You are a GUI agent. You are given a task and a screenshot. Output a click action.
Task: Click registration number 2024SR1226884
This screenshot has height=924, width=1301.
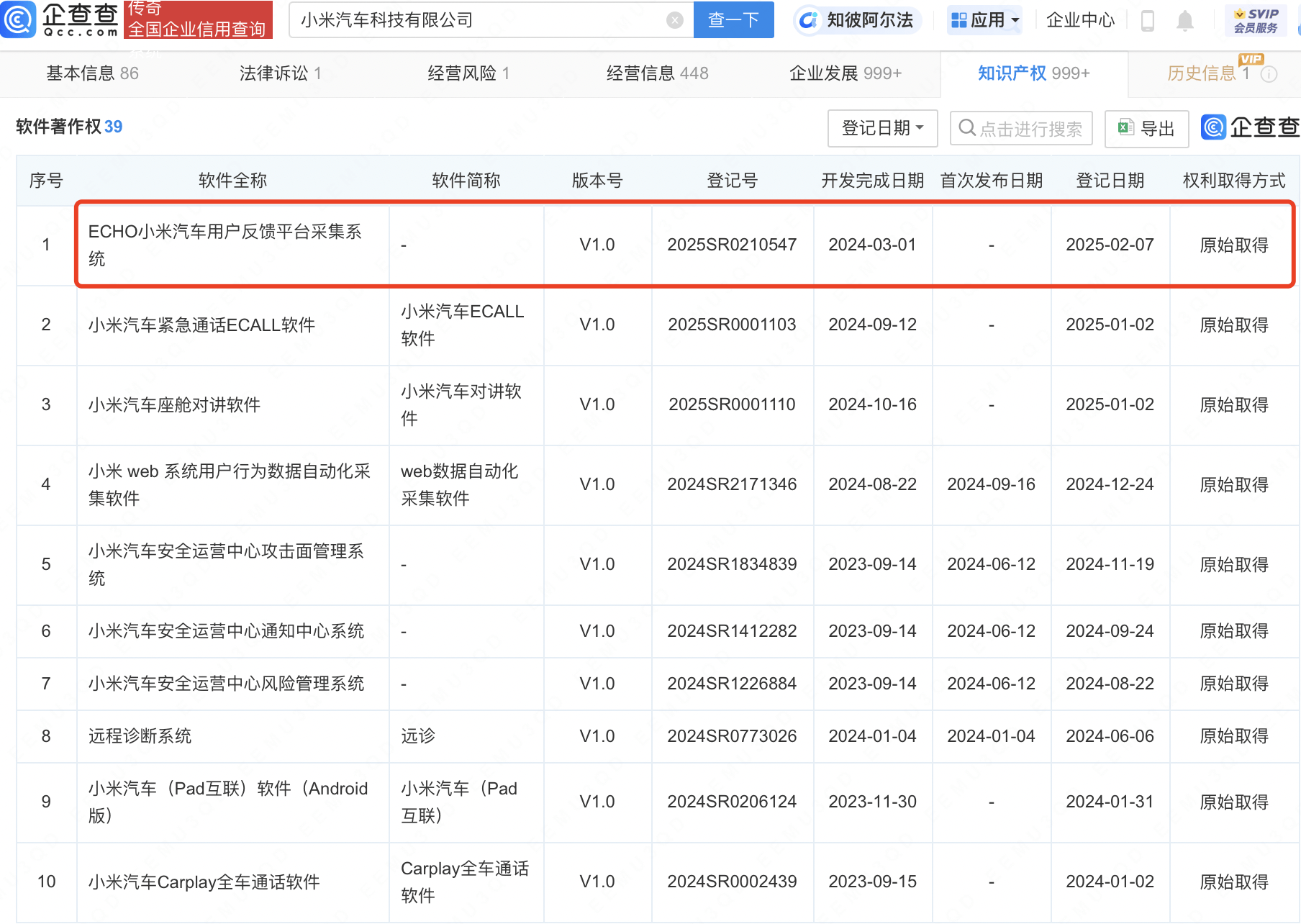(732, 684)
